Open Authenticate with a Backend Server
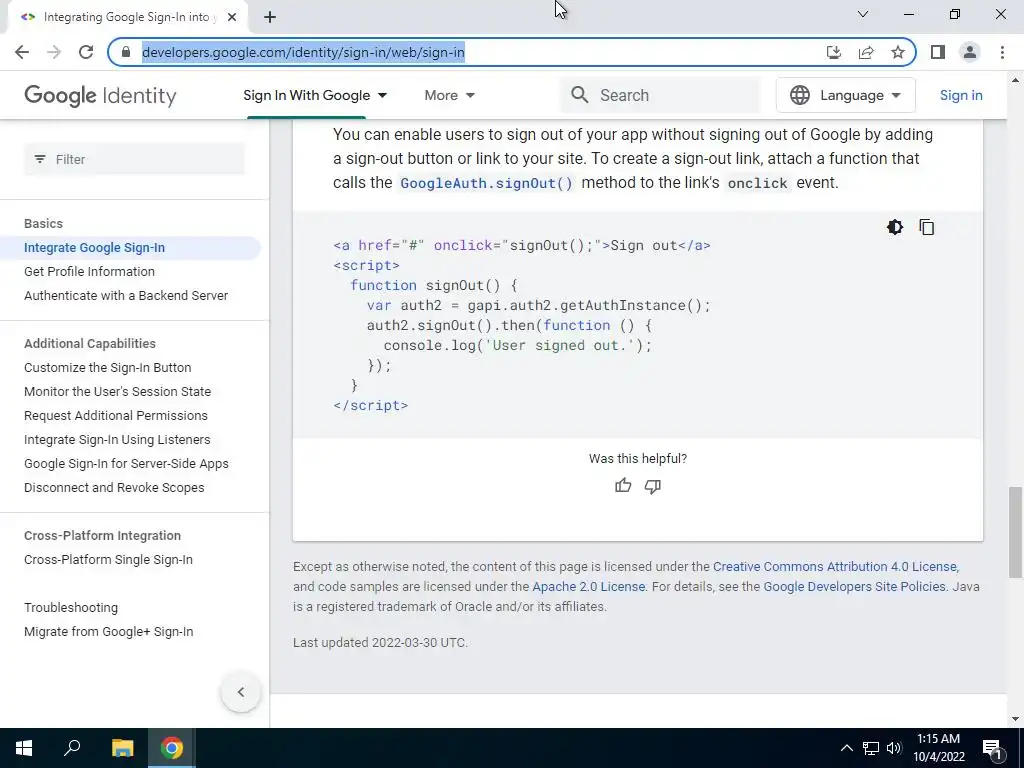Viewport: 1024px width, 768px height. [x=126, y=296]
